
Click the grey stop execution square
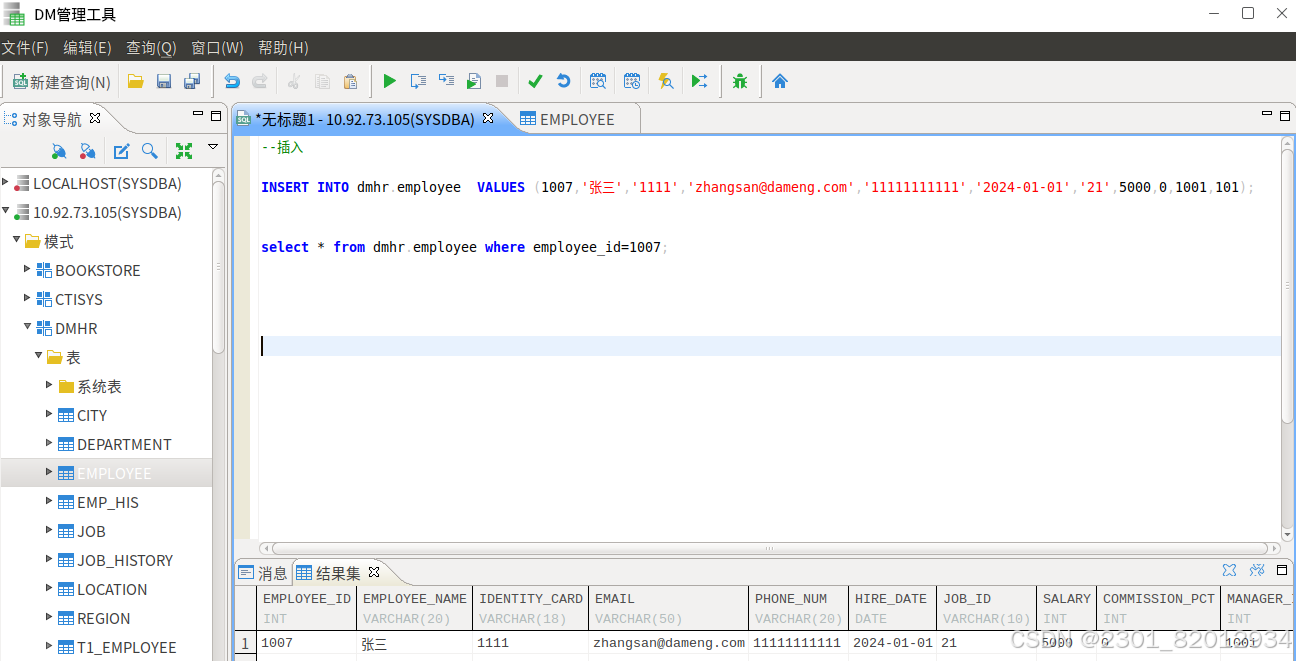pyautogui.click(x=502, y=82)
